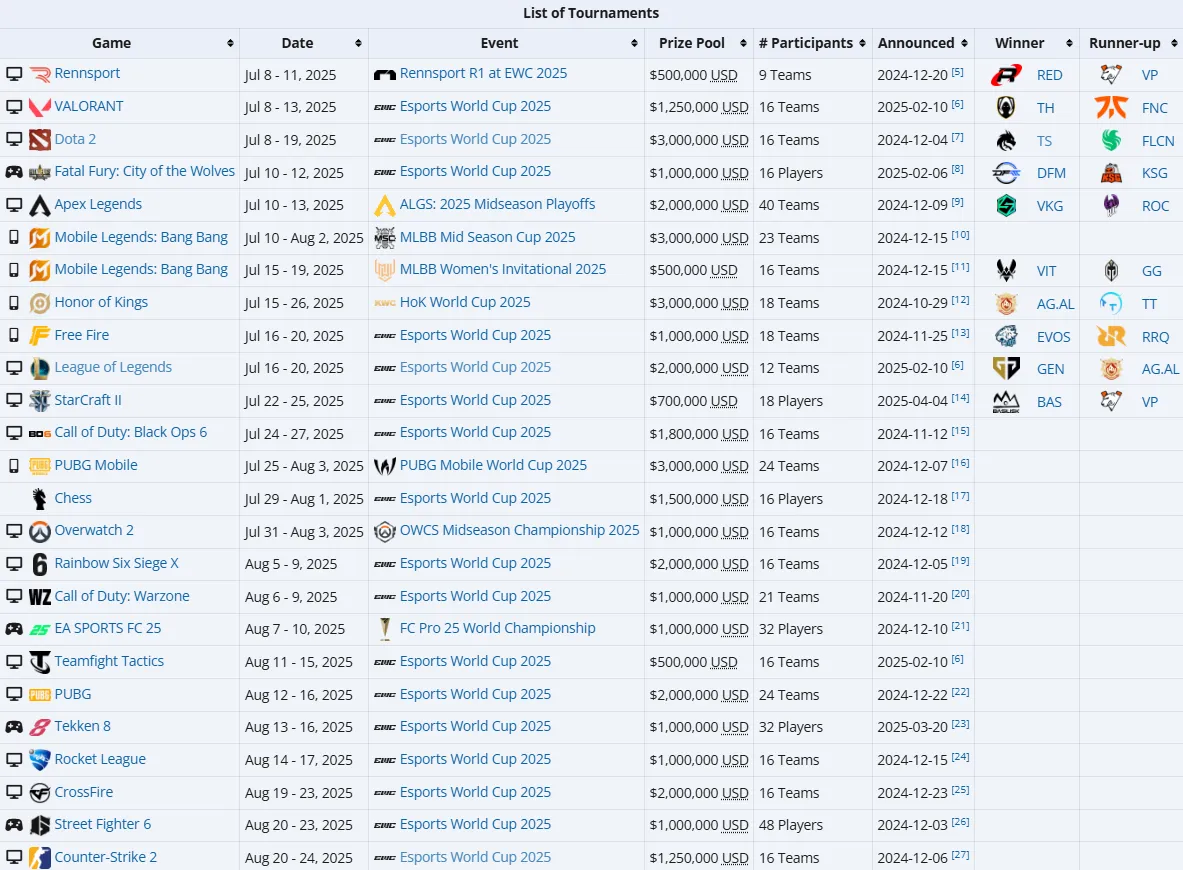Click the StarCraft II logo icon

tap(39, 401)
